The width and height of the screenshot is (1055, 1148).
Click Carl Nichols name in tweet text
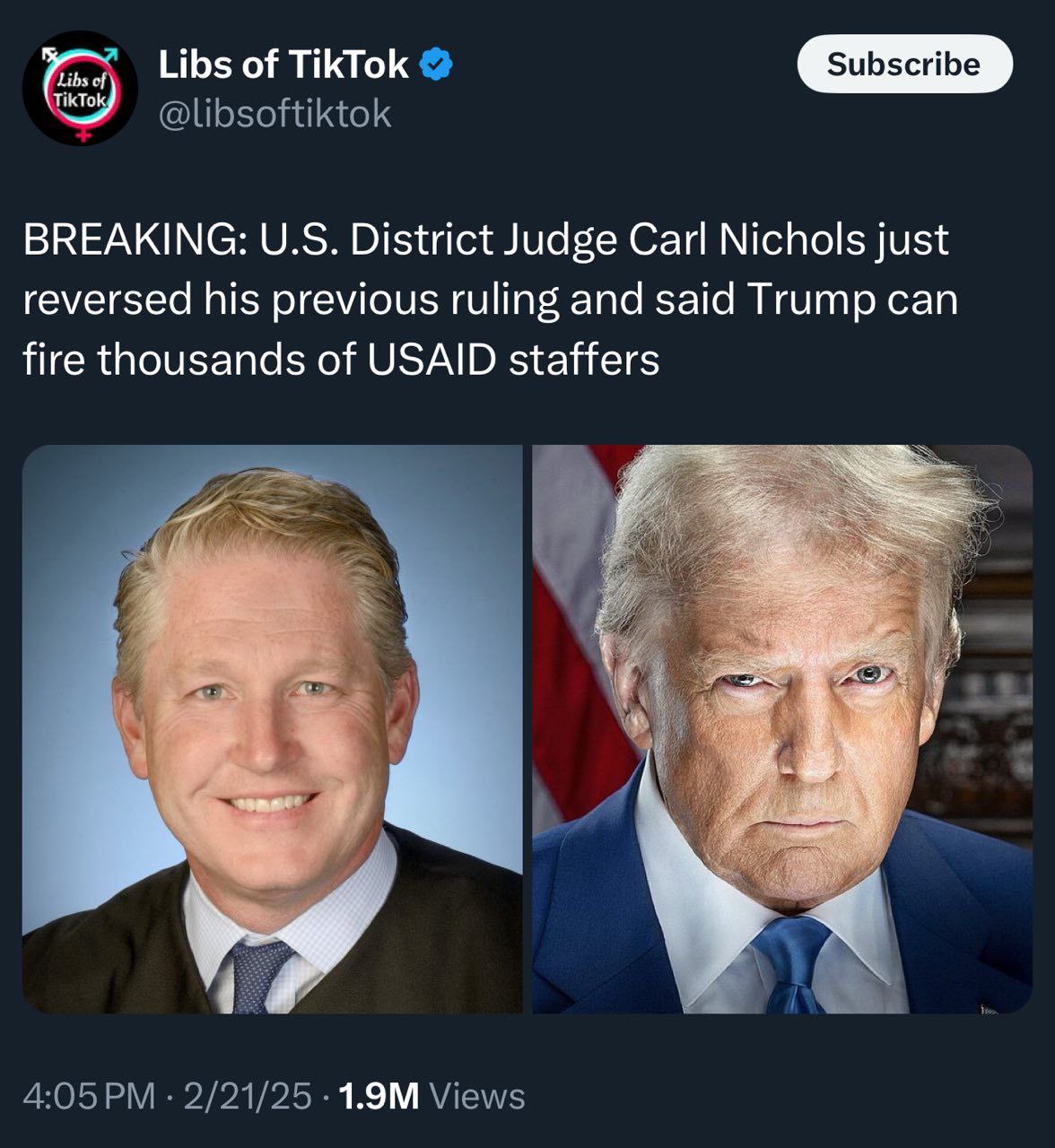pos(788,239)
